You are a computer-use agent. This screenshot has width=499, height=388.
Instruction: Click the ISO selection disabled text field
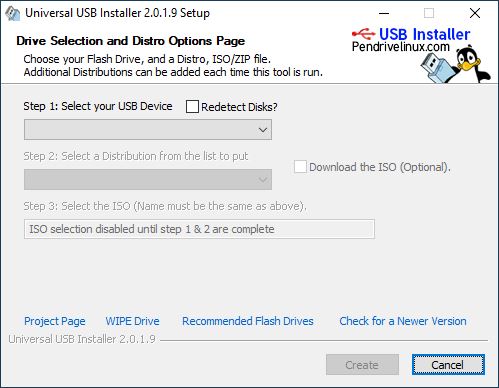[199, 229]
